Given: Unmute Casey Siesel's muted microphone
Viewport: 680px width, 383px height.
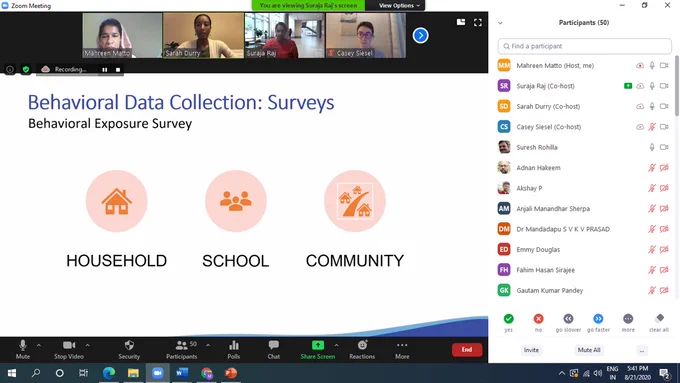Looking at the screenshot, I should [x=652, y=127].
